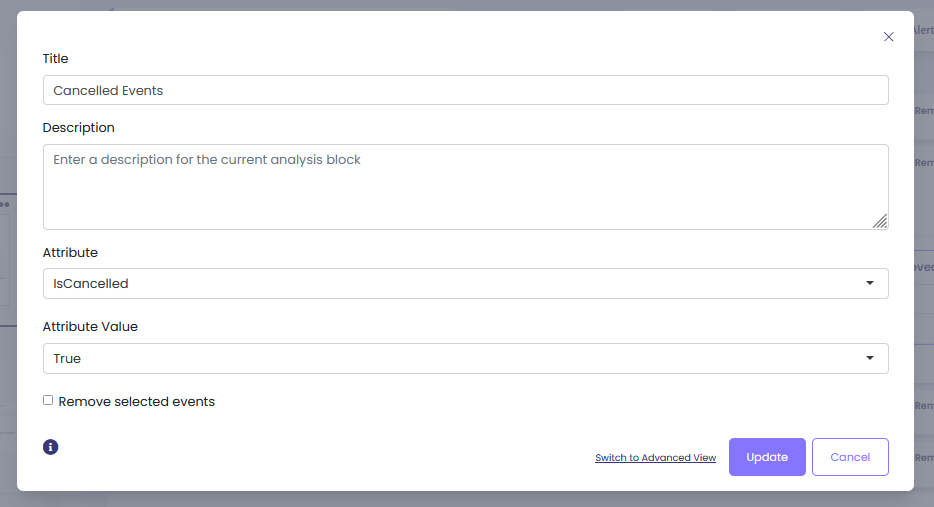Click into the Description text area
Viewport: 934px width, 507px height.
(x=466, y=187)
